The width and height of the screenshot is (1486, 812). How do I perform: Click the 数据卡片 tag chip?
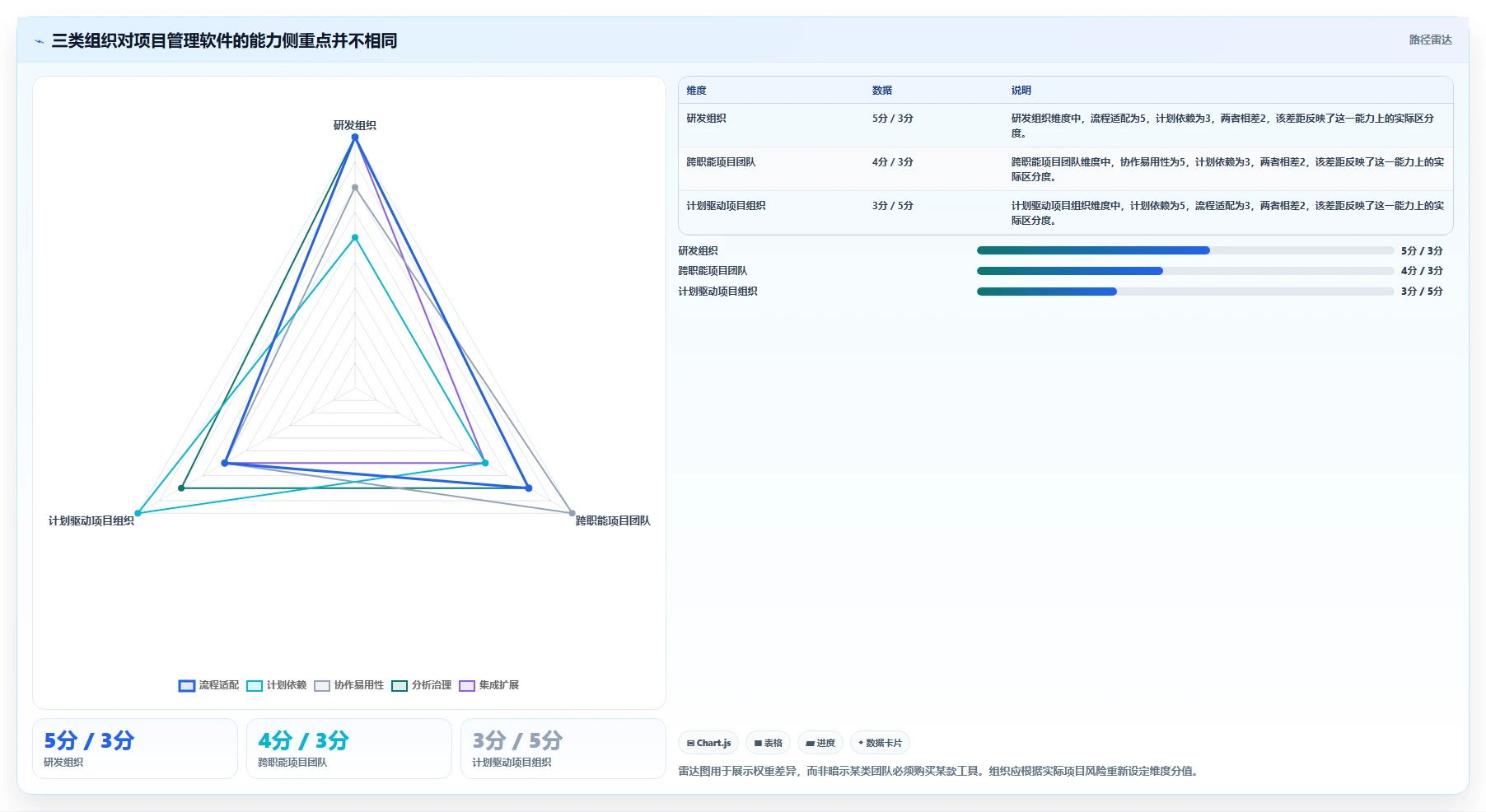(x=880, y=743)
